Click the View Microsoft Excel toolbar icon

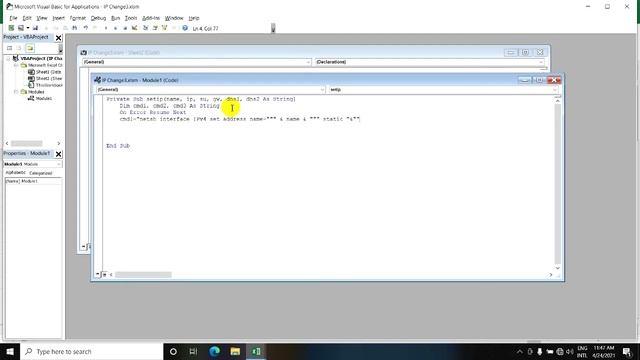[x=11, y=28]
